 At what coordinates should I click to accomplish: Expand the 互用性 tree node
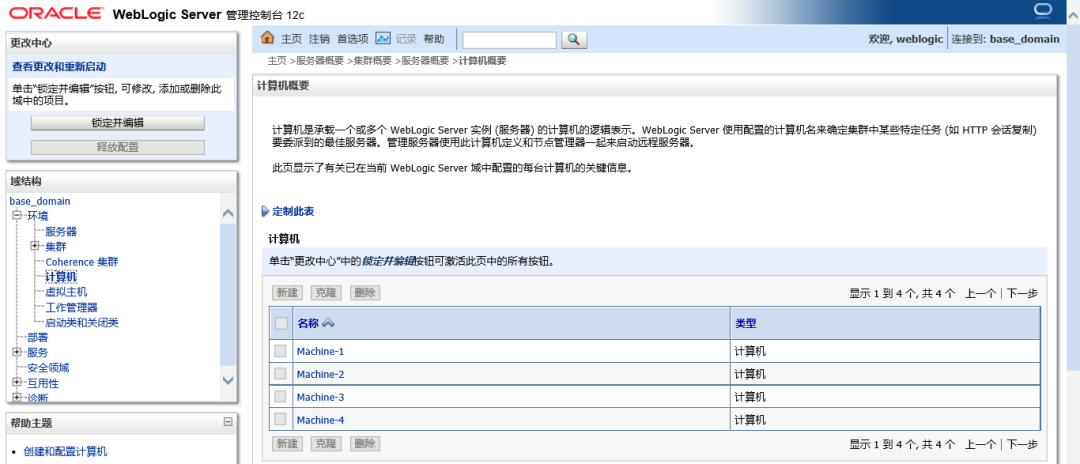click(x=17, y=382)
